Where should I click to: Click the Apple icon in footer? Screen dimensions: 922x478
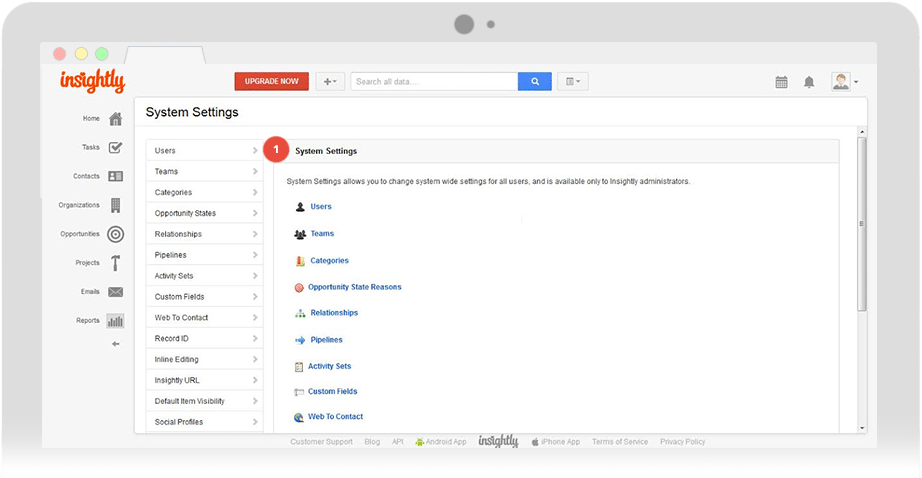coord(535,442)
